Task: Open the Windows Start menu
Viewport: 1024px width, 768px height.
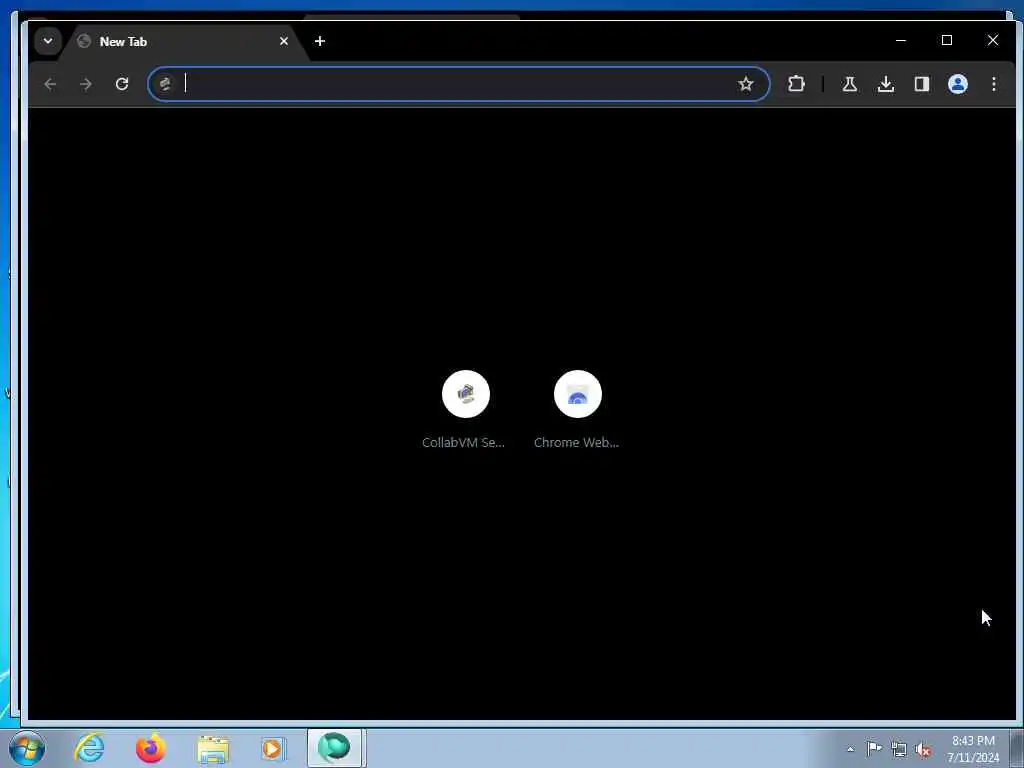Action: 27,748
